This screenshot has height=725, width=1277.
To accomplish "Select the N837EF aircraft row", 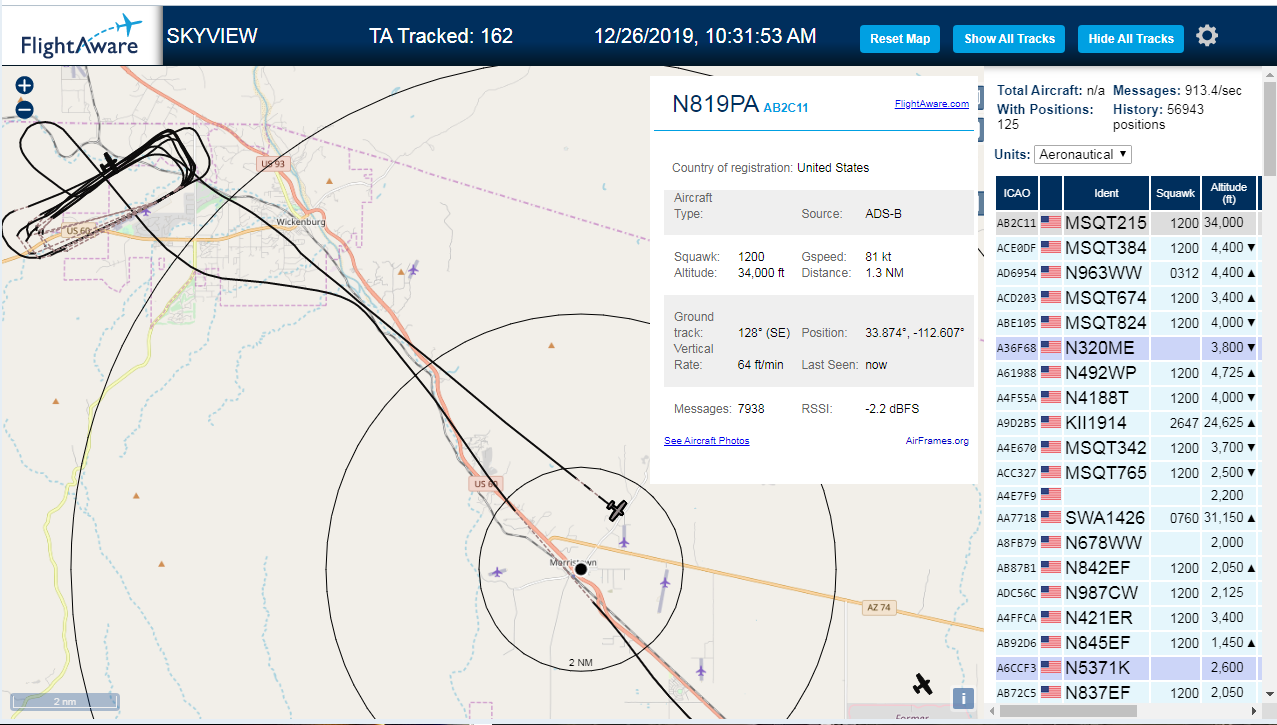I will coord(1127,692).
